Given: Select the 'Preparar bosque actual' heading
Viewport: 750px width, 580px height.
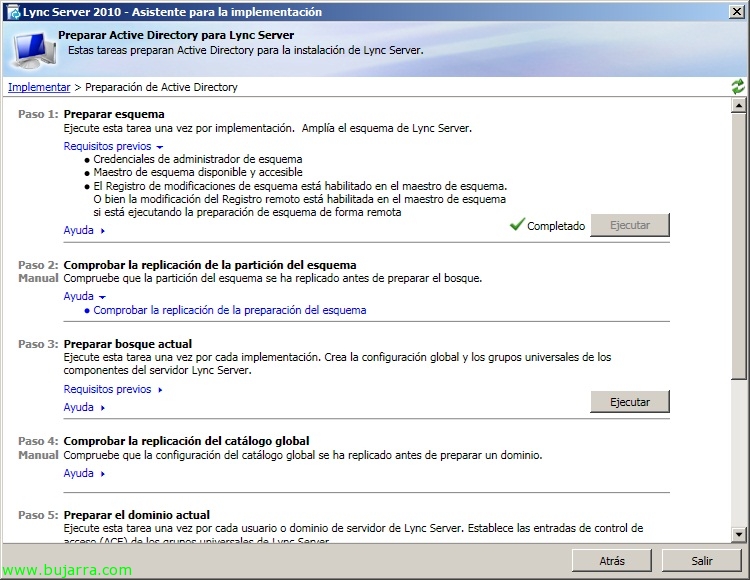Looking at the screenshot, I should coord(128,344).
